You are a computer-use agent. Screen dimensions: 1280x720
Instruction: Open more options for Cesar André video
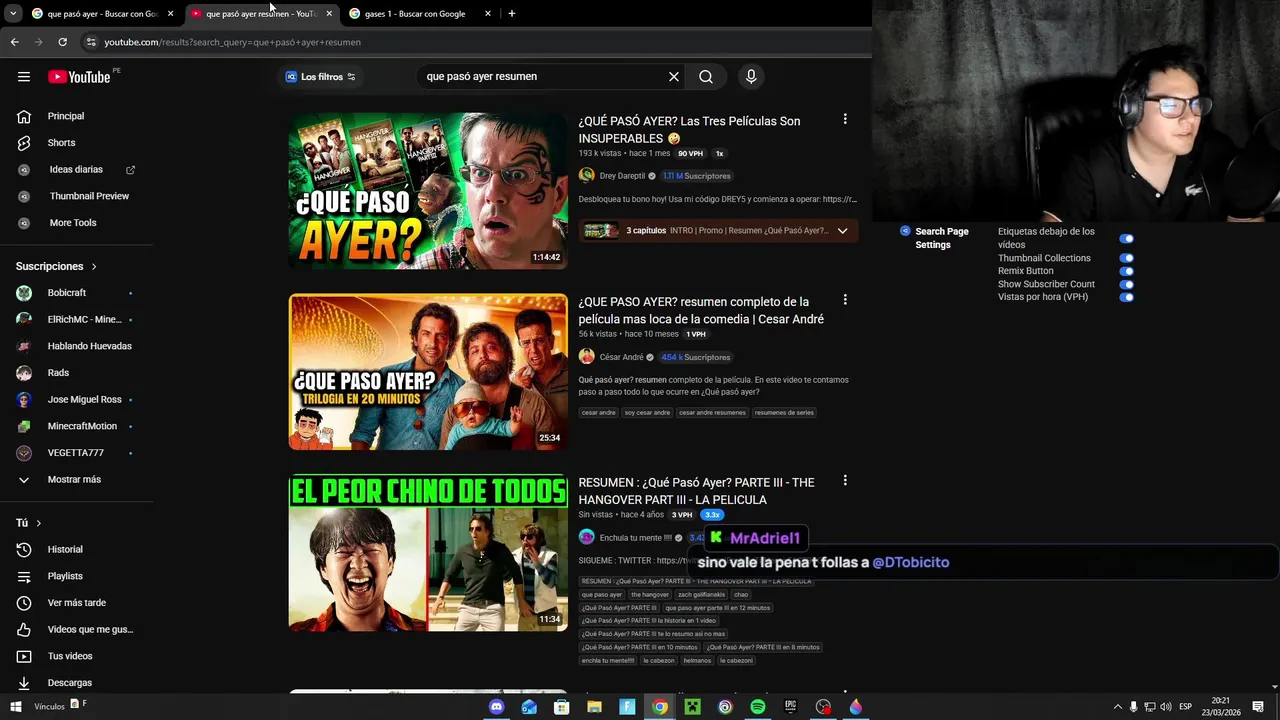click(x=845, y=300)
